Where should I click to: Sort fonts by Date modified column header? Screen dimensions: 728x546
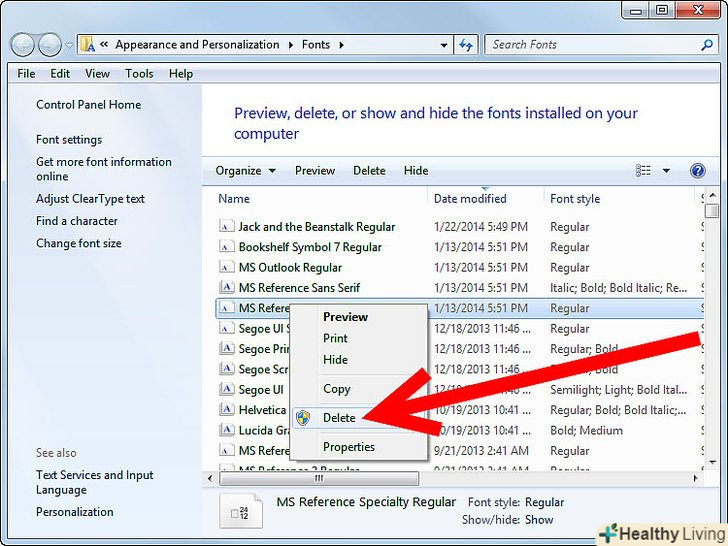click(470, 199)
